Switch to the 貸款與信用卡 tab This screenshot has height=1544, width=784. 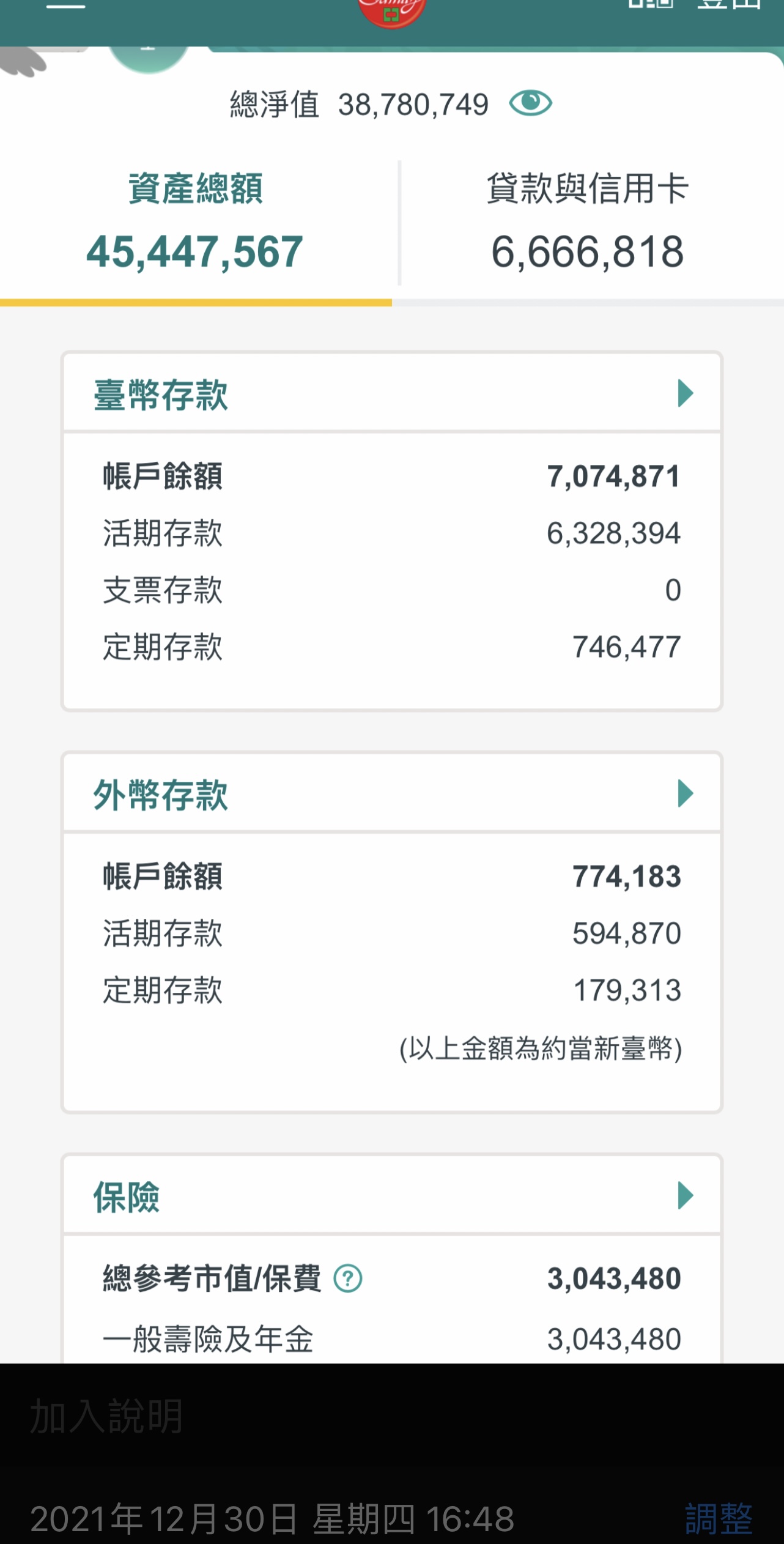click(x=587, y=221)
